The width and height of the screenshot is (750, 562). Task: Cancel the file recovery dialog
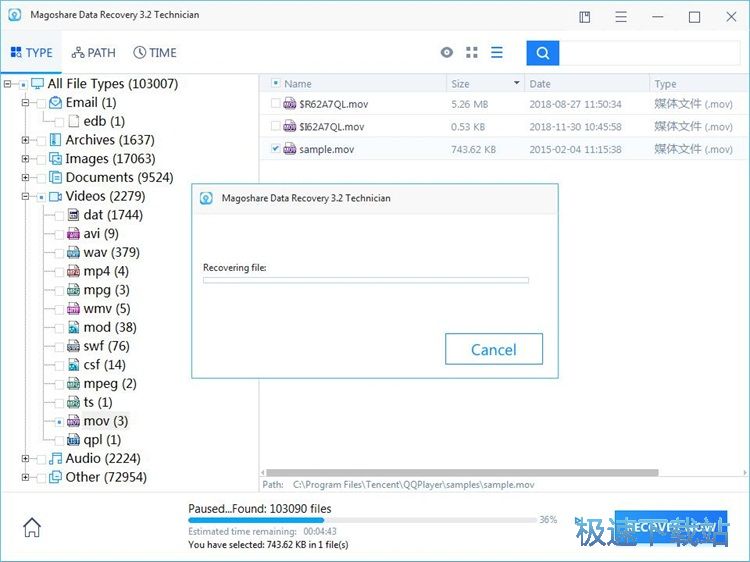coord(494,349)
